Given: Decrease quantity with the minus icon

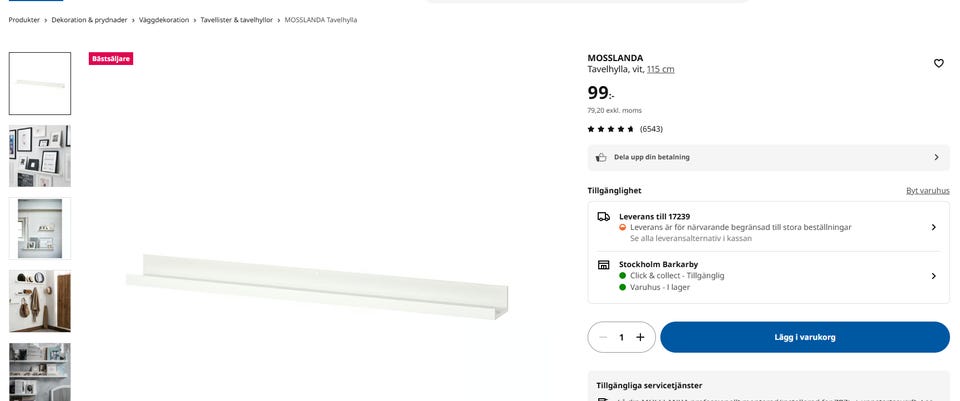Looking at the screenshot, I should tap(603, 337).
